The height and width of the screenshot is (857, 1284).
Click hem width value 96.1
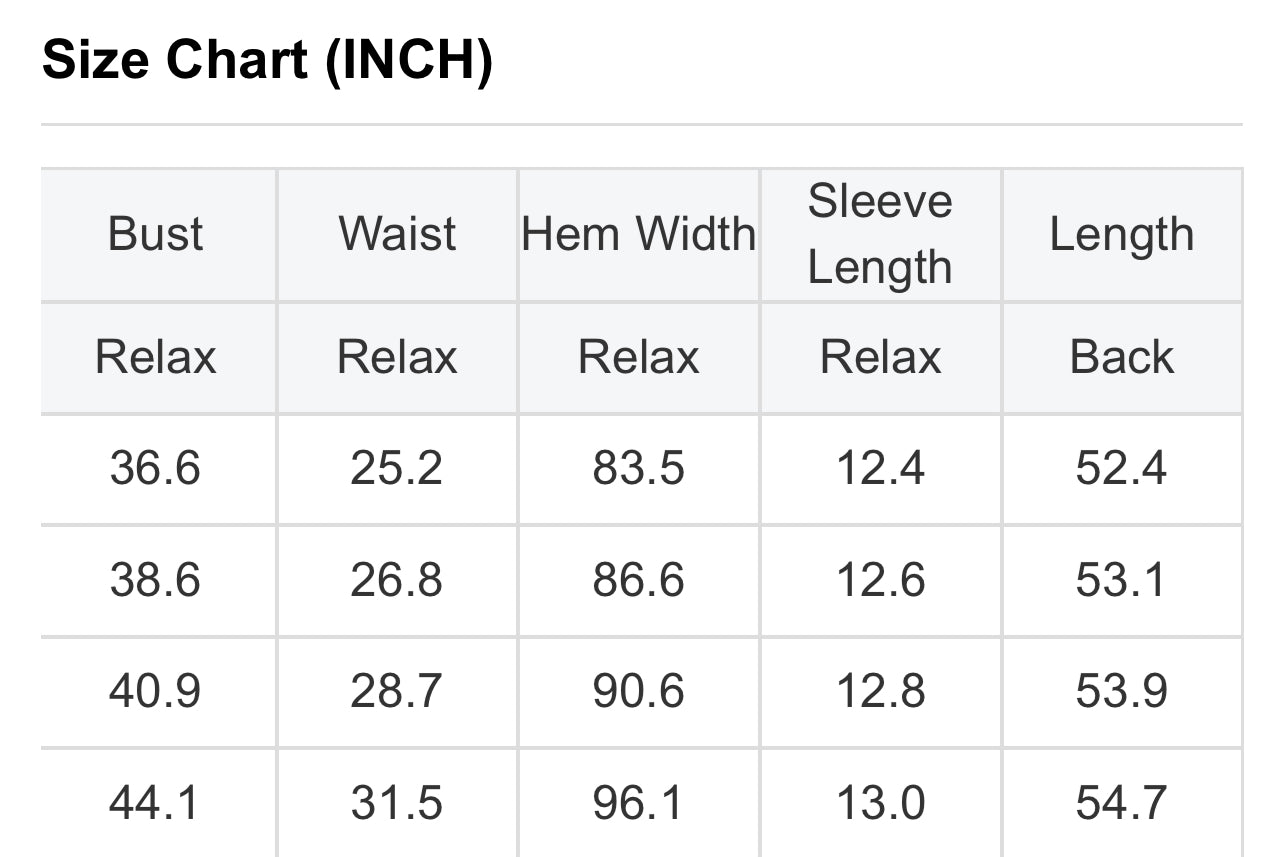point(639,804)
